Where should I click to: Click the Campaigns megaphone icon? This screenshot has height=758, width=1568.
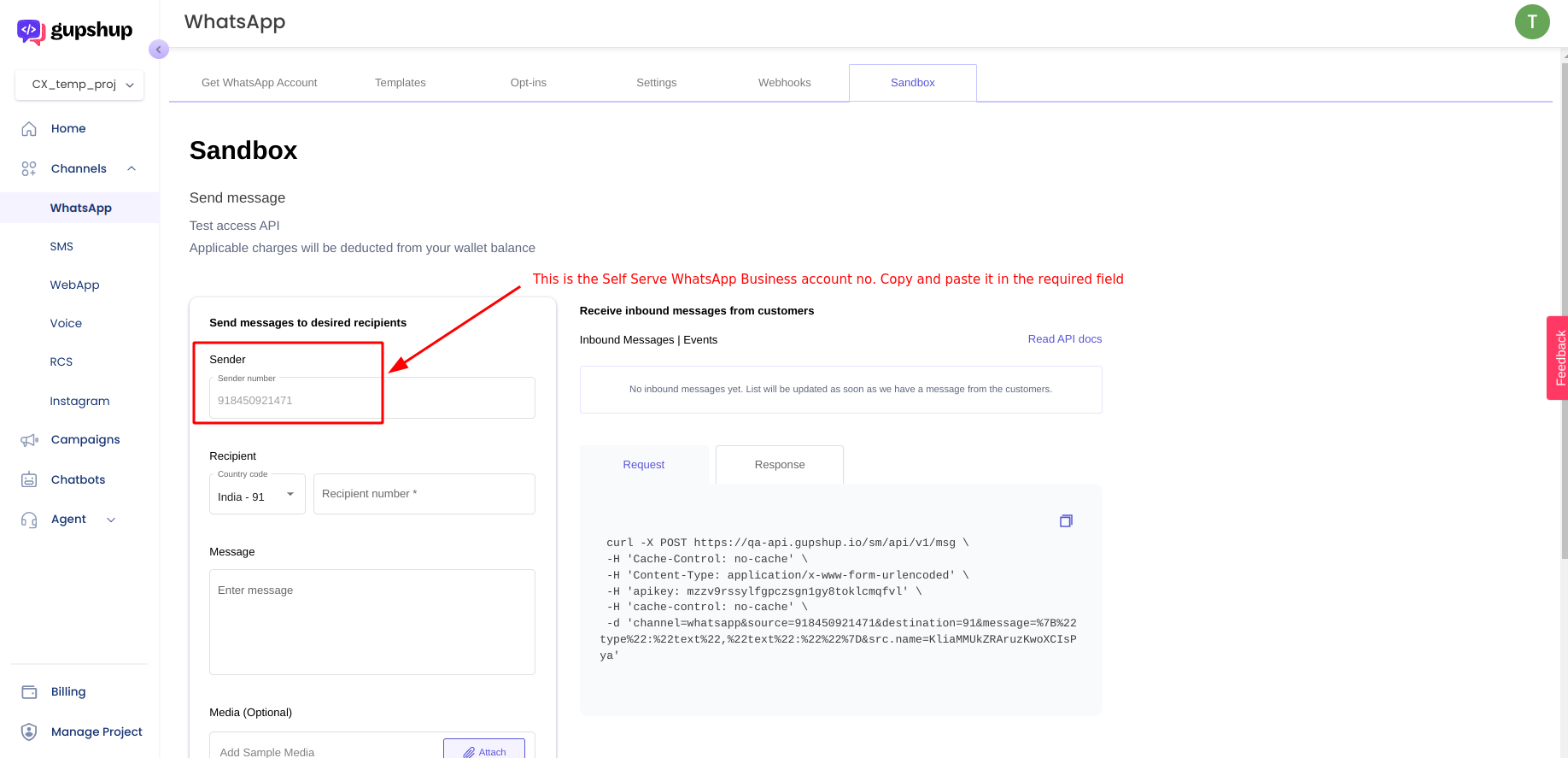pos(29,440)
